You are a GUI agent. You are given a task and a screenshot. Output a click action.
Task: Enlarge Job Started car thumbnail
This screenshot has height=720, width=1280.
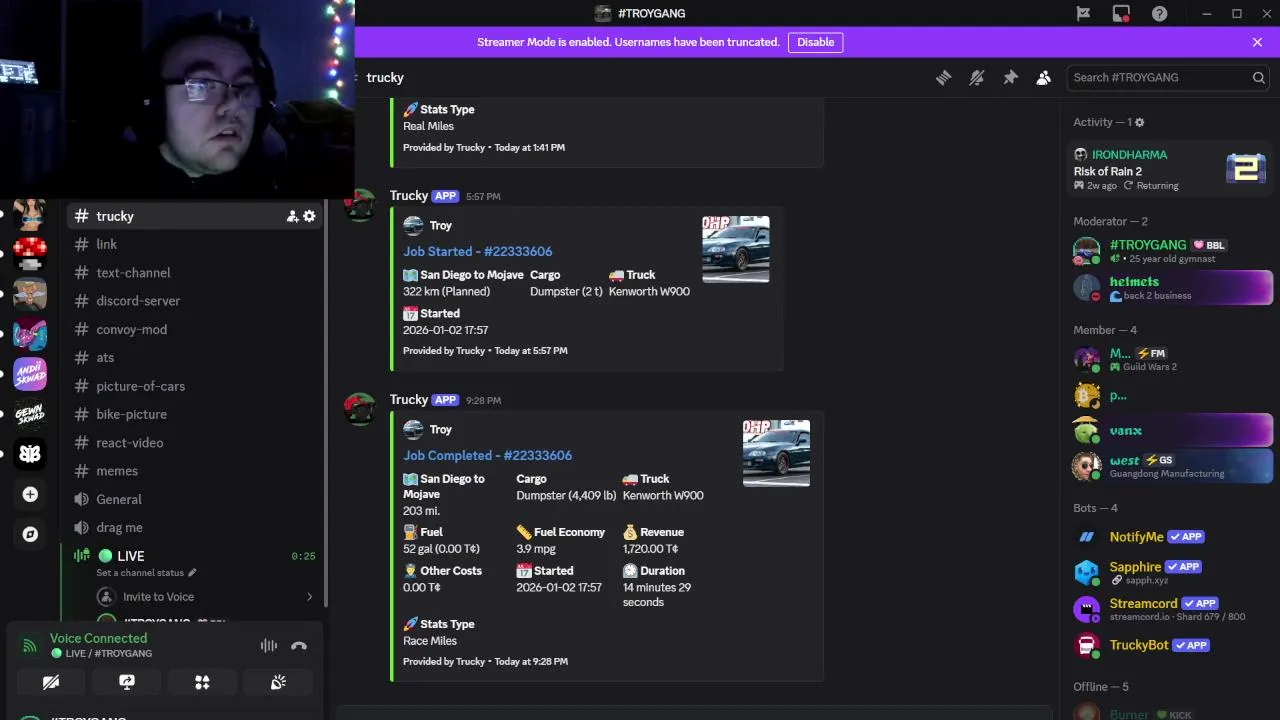(x=736, y=249)
